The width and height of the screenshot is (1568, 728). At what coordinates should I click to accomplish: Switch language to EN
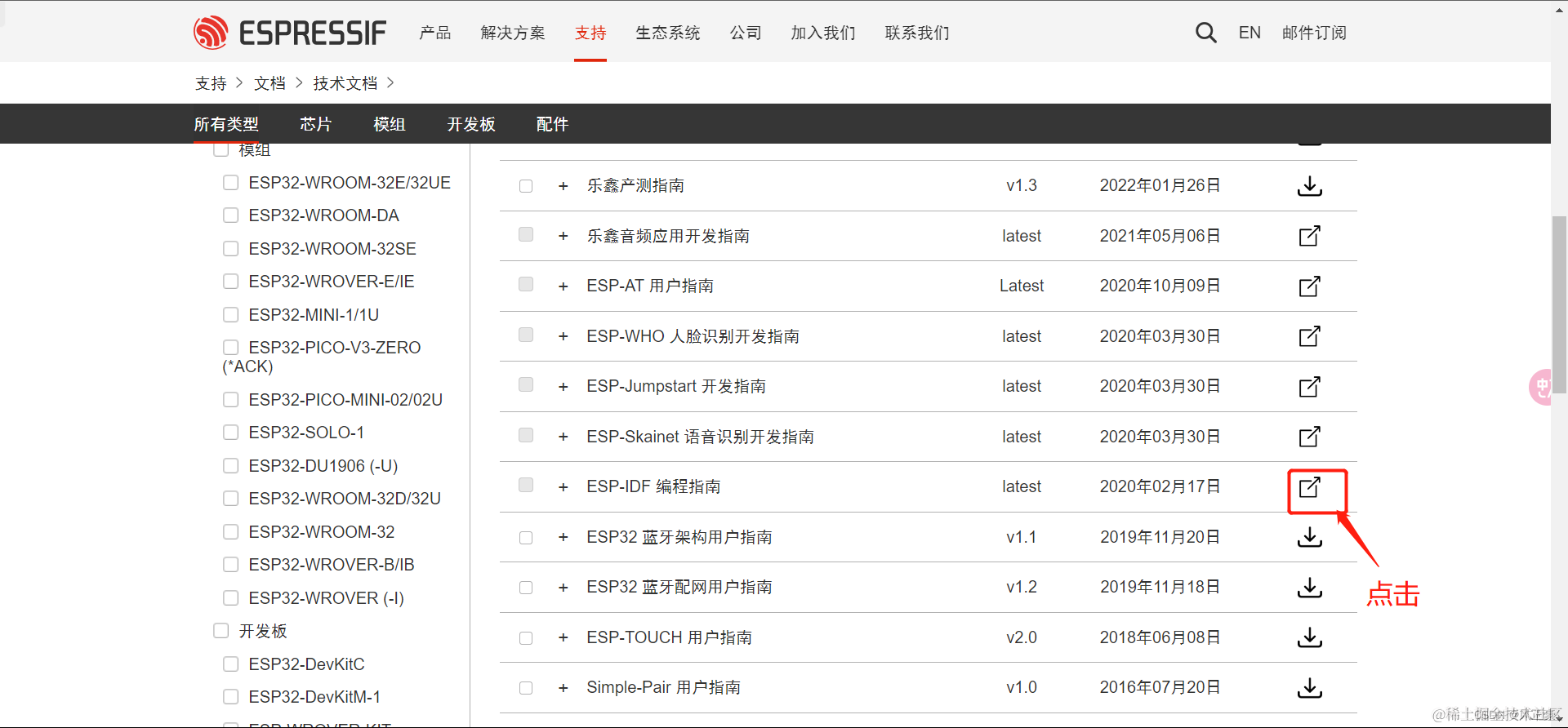point(1249,33)
